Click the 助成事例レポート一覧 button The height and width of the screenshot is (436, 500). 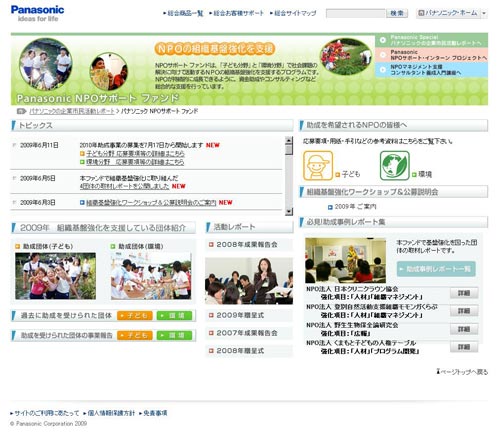click(436, 269)
